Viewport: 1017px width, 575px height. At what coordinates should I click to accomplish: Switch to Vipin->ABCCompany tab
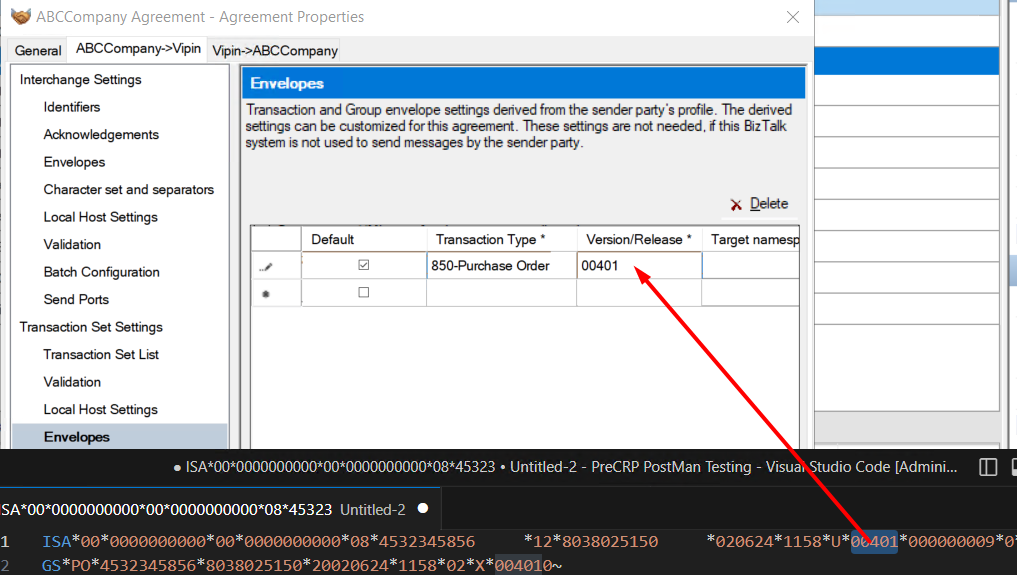(x=275, y=51)
